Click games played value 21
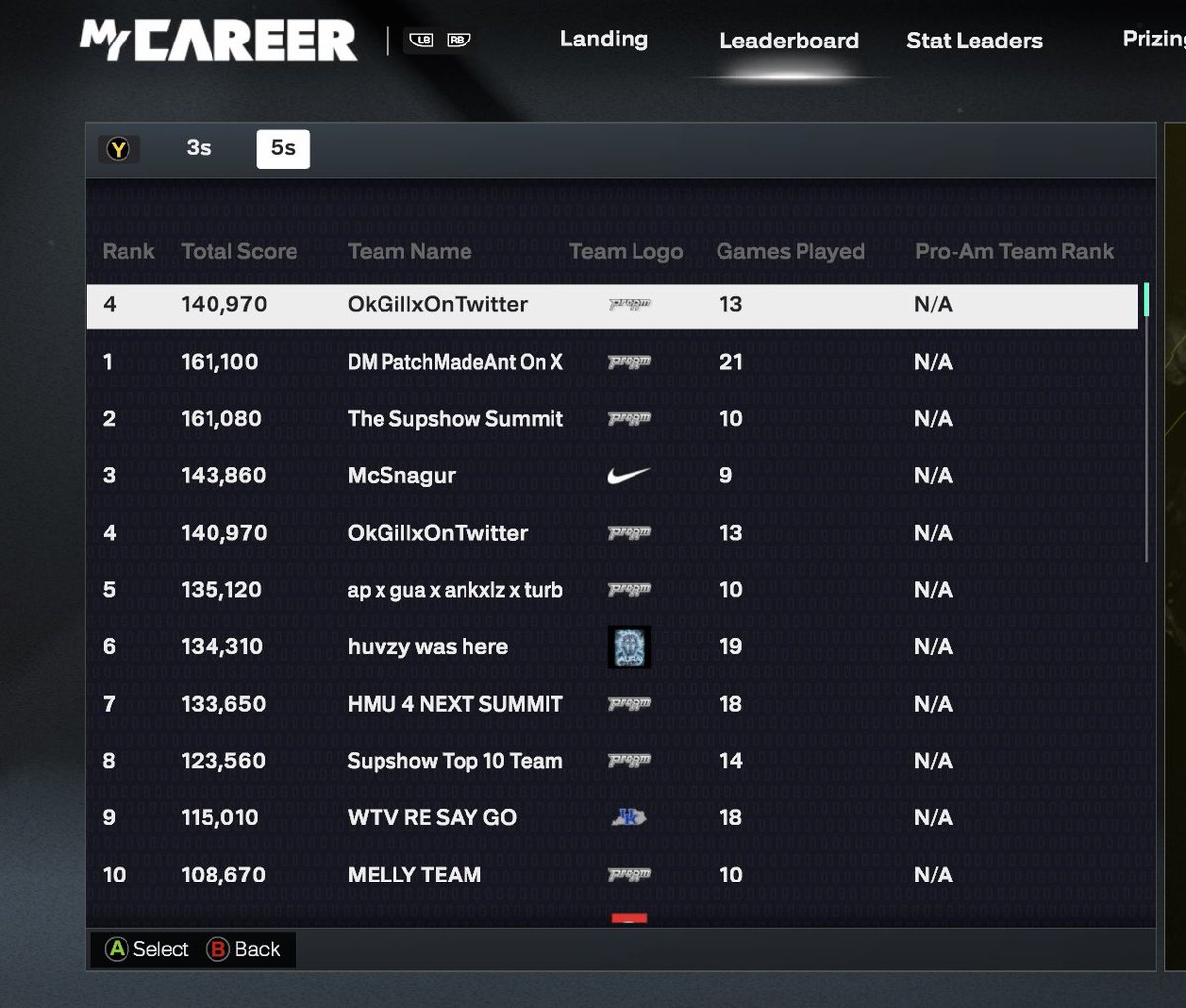The height and width of the screenshot is (1008, 1186). [x=731, y=362]
